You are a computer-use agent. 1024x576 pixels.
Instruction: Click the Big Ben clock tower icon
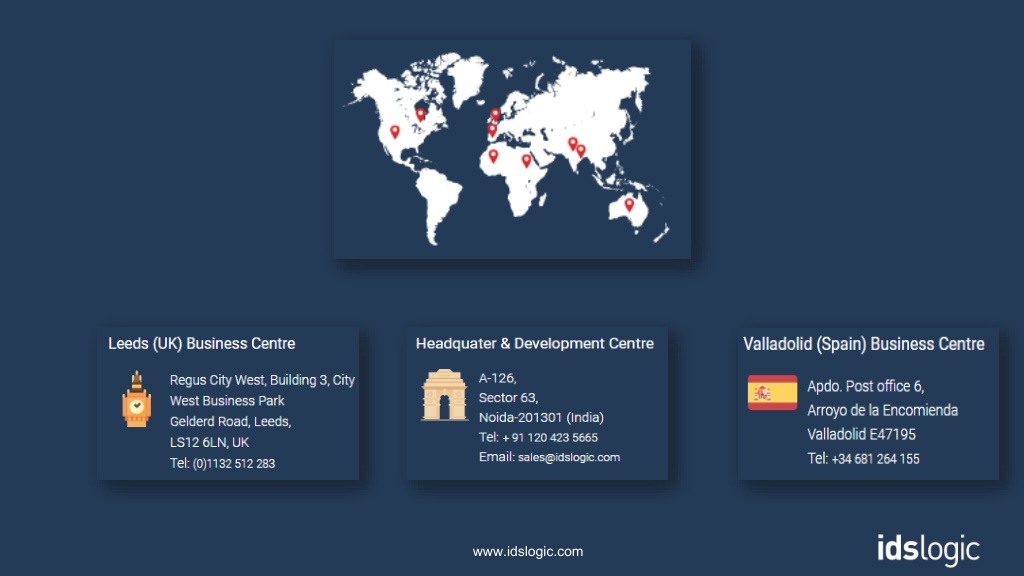136,399
